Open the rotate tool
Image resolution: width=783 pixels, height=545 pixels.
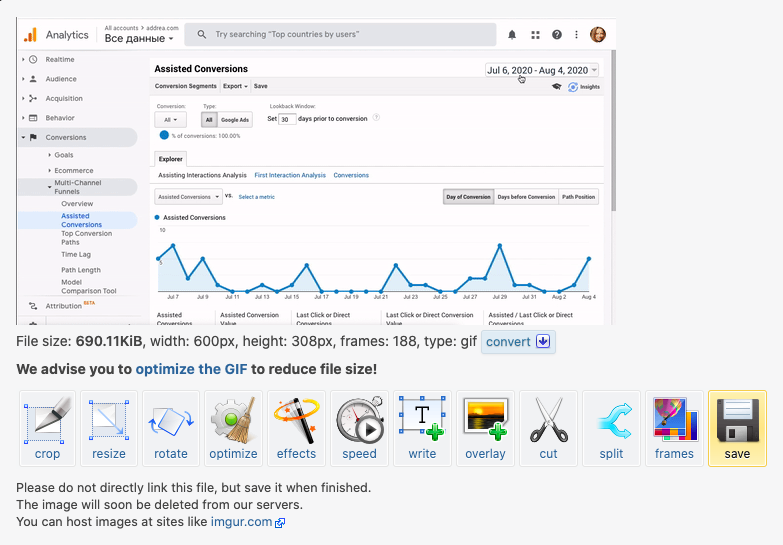(x=171, y=429)
